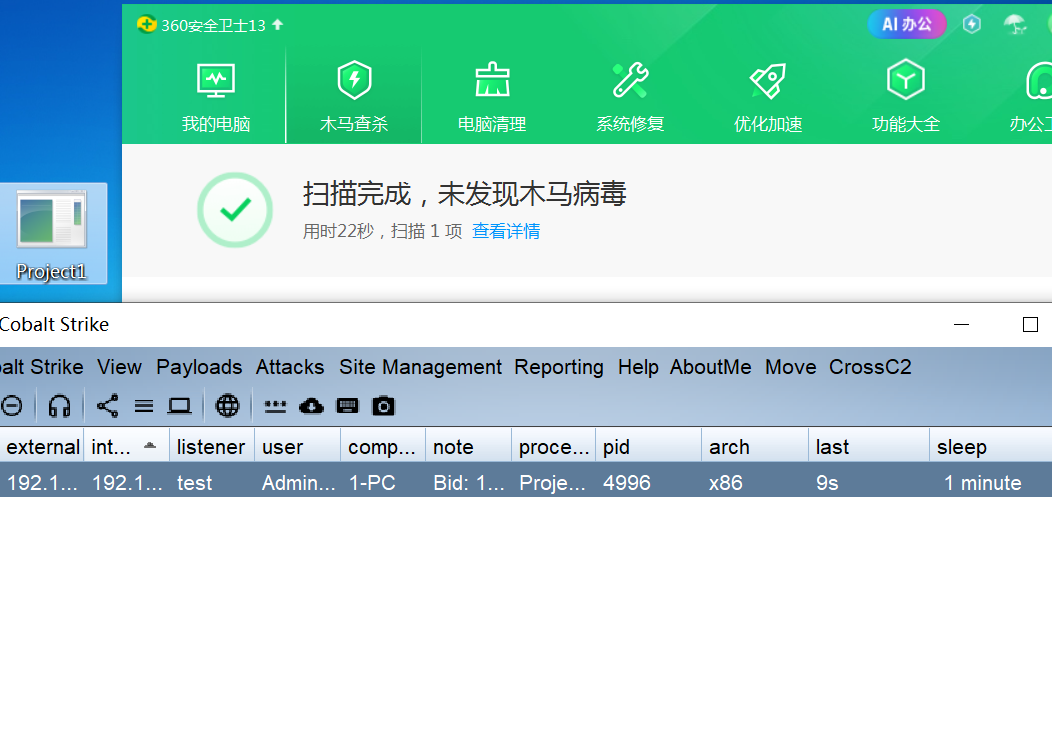This screenshot has width=1052, height=737.
Task: Open 我的电脑 in 360 Security
Action: pos(215,97)
